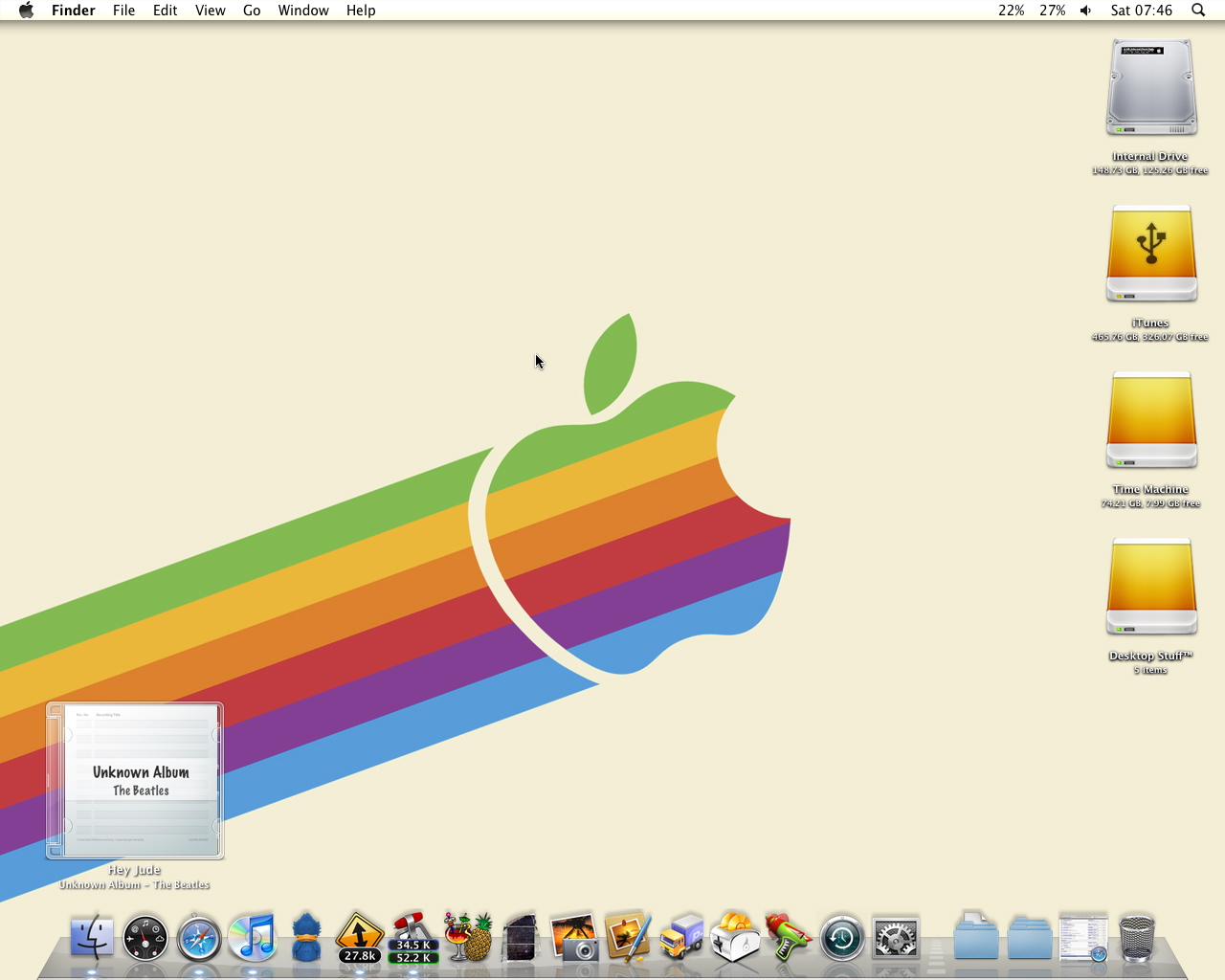Open the Finder application menu
1225x980 pixels.
coord(74,11)
